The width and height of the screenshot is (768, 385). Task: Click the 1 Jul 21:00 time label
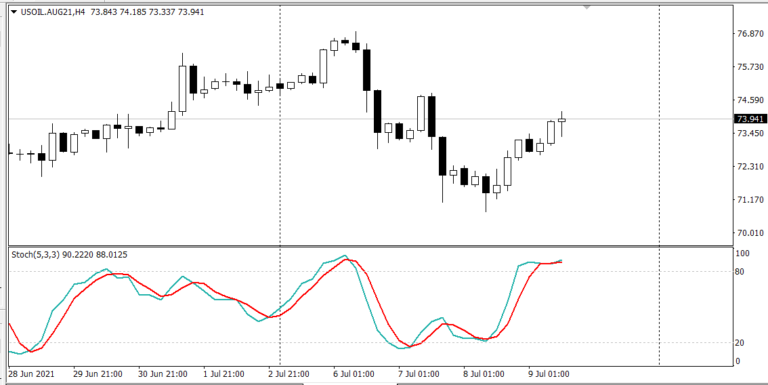225,374
